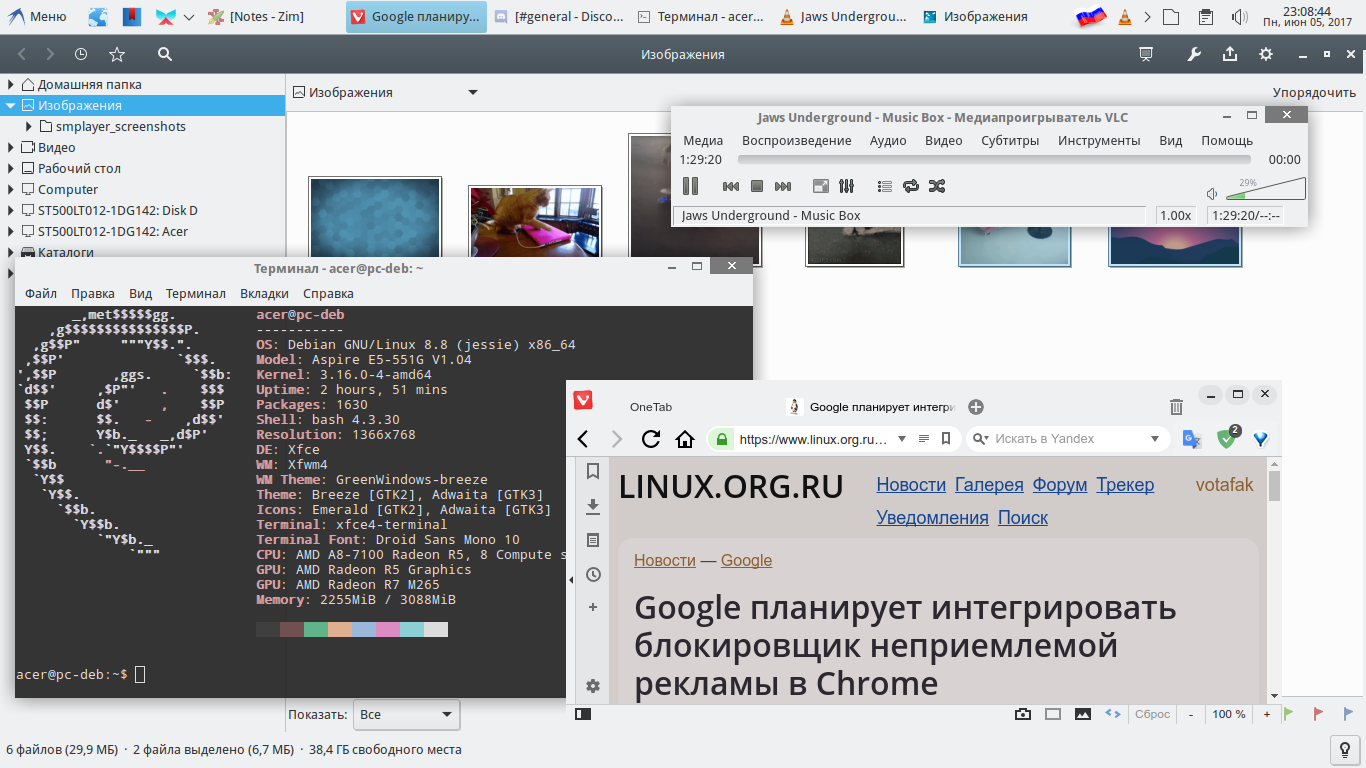Open Vivaldi closed tabs trash
The height and width of the screenshot is (768, 1366).
point(1176,407)
